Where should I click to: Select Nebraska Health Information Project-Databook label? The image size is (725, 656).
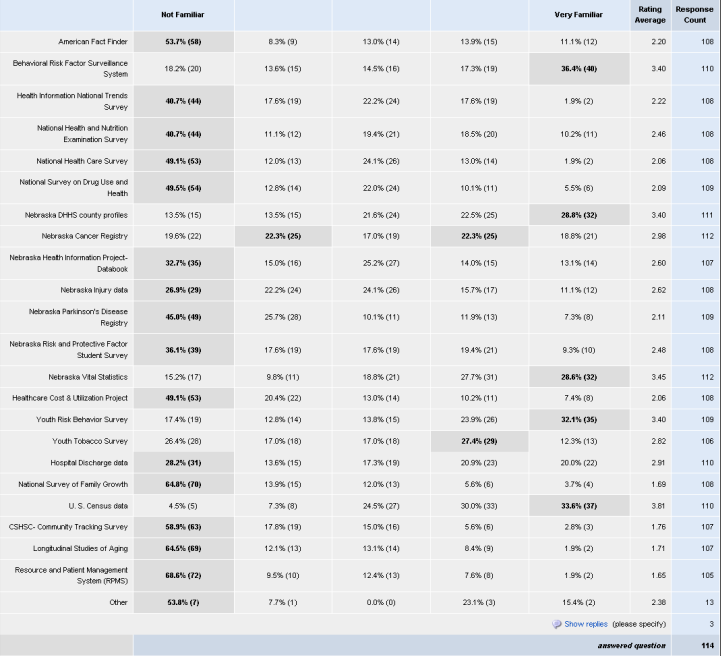(x=68, y=263)
